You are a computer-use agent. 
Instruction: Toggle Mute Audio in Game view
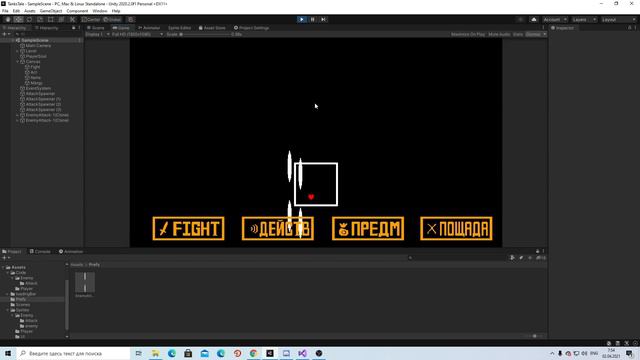coord(499,34)
